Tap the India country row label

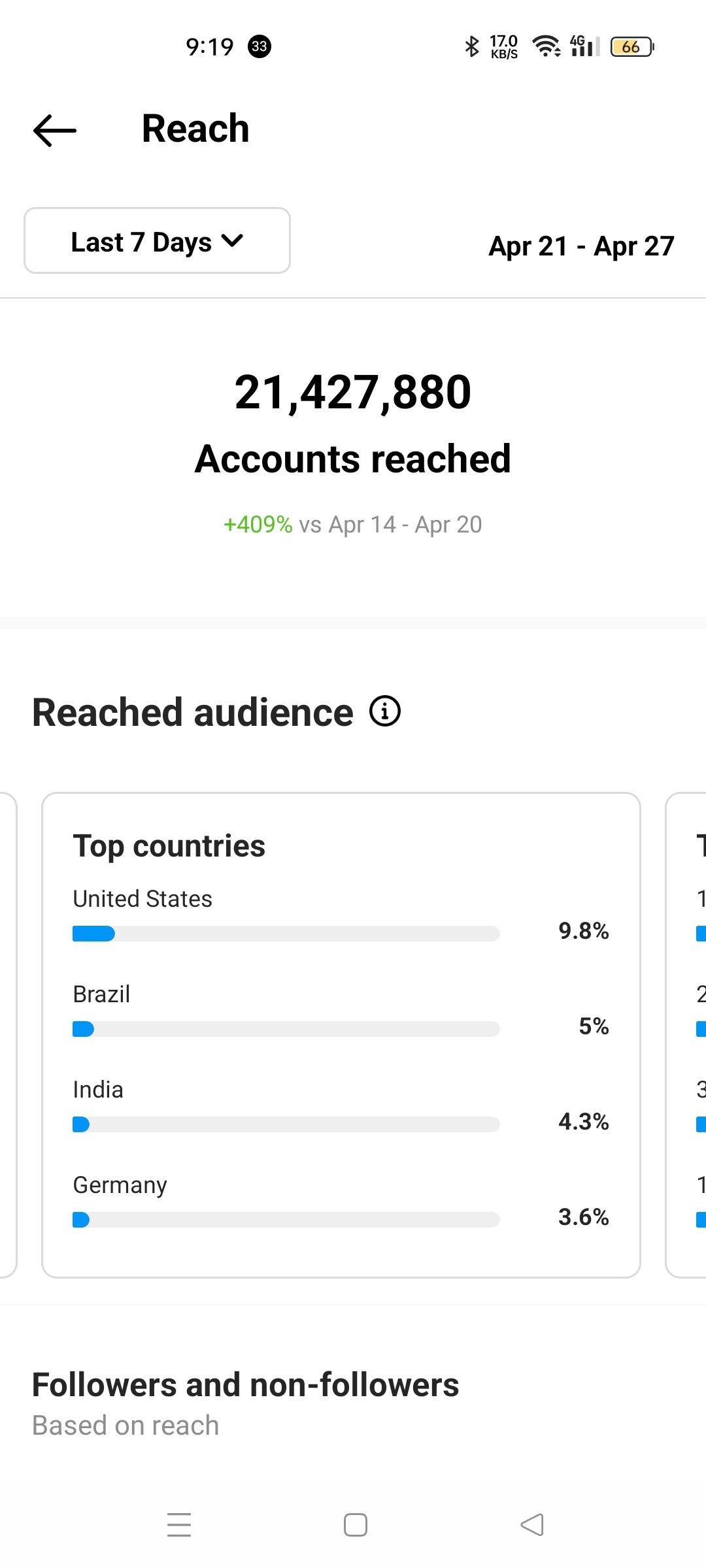coord(98,1090)
